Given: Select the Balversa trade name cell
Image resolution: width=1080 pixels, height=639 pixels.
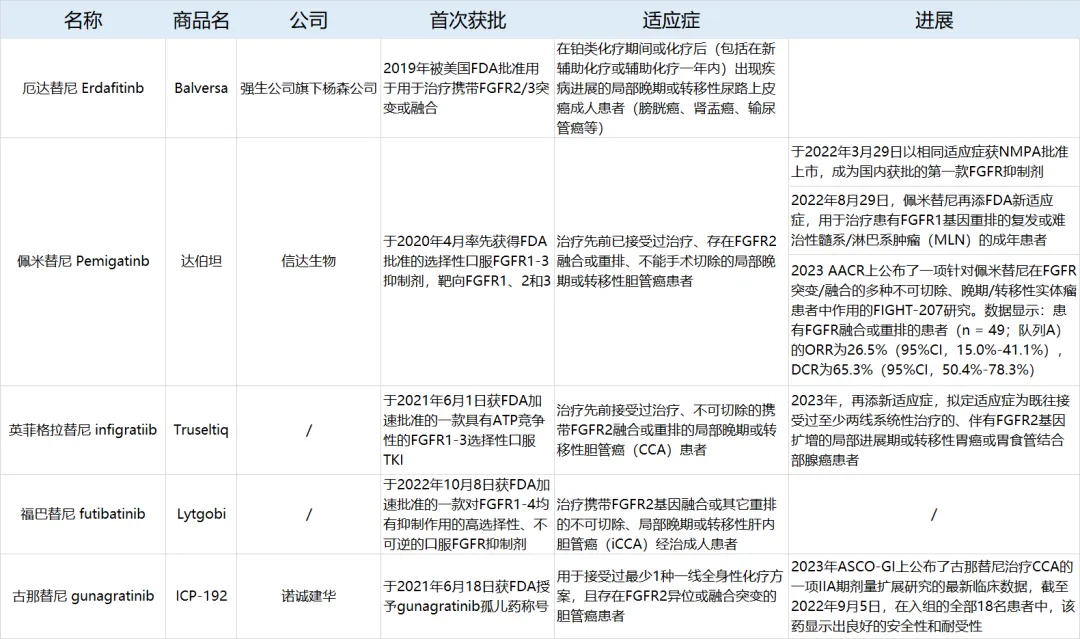Looking at the screenshot, I should tap(201, 88).
